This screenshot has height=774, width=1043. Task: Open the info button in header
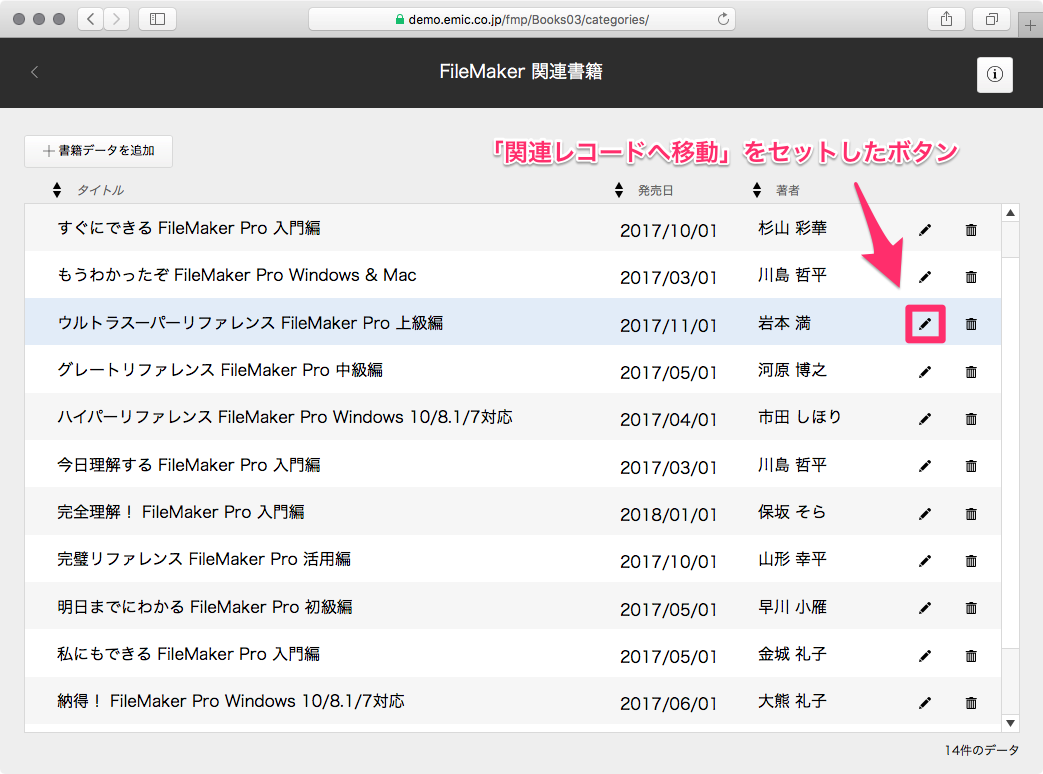click(994, 74)
